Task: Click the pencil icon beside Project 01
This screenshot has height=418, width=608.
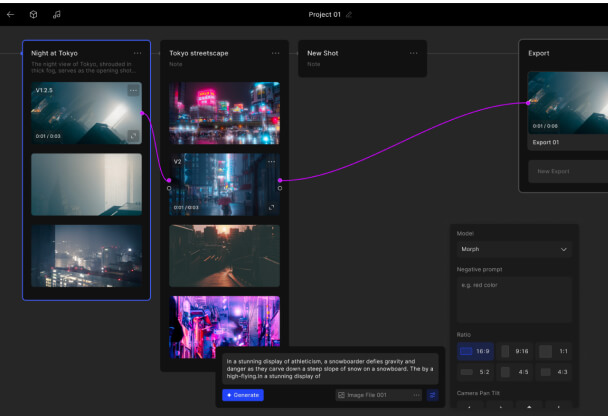Action: pos(349,15)
